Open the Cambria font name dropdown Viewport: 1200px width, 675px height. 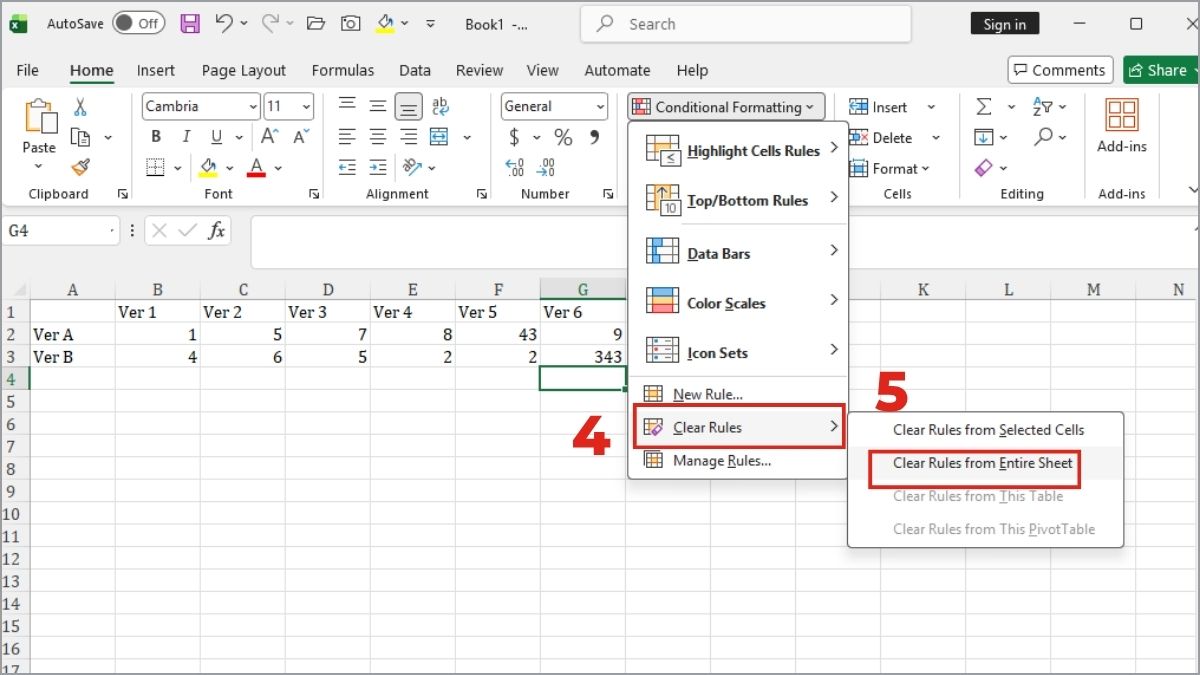click(251, 106)
